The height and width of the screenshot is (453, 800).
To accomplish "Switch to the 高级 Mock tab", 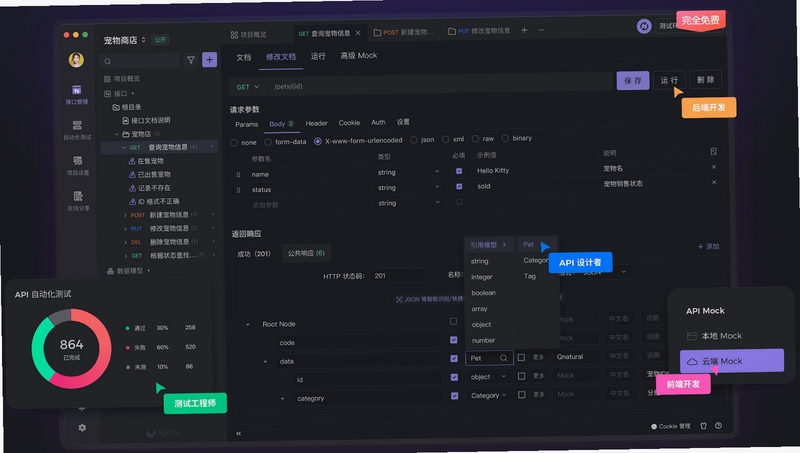I will click(x=359, y=56).
